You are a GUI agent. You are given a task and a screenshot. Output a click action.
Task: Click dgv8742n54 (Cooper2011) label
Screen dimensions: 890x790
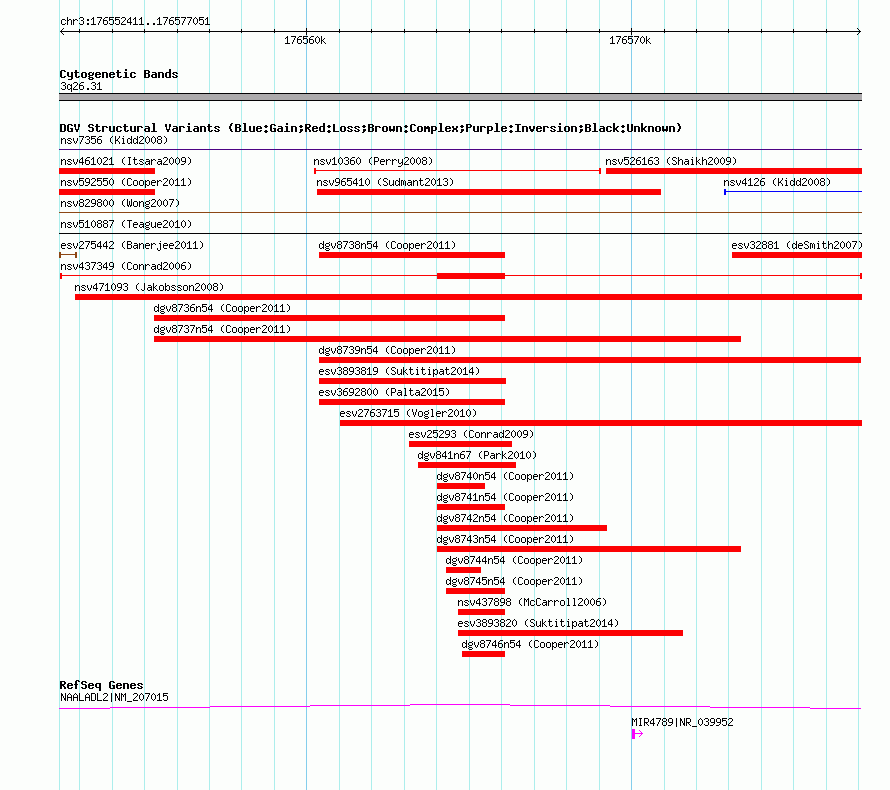[505, 518]
